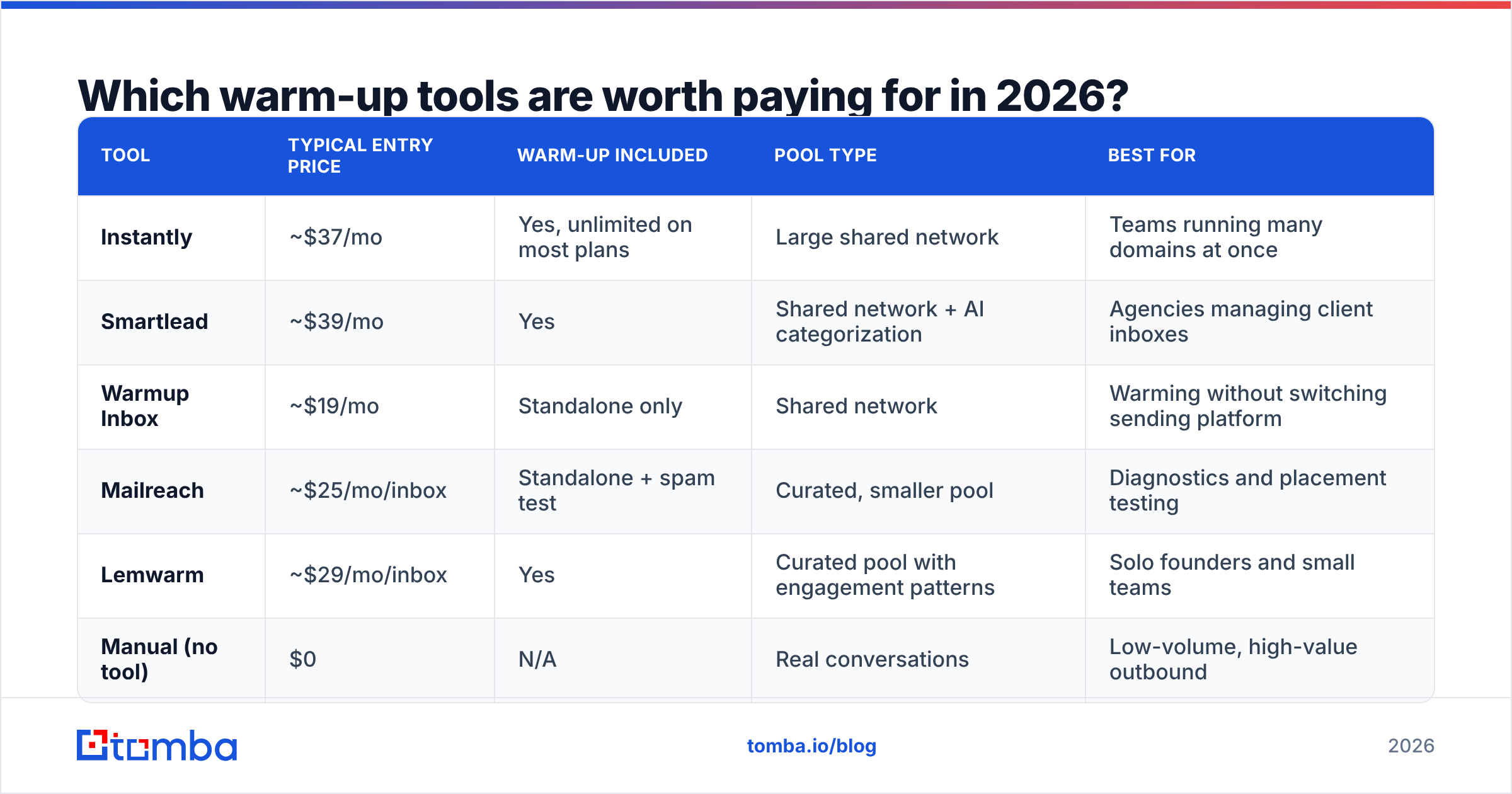This screenshot has width=1512, height=794.
Task: Open the tomba.io/blog link
Action: click(811, 746)
